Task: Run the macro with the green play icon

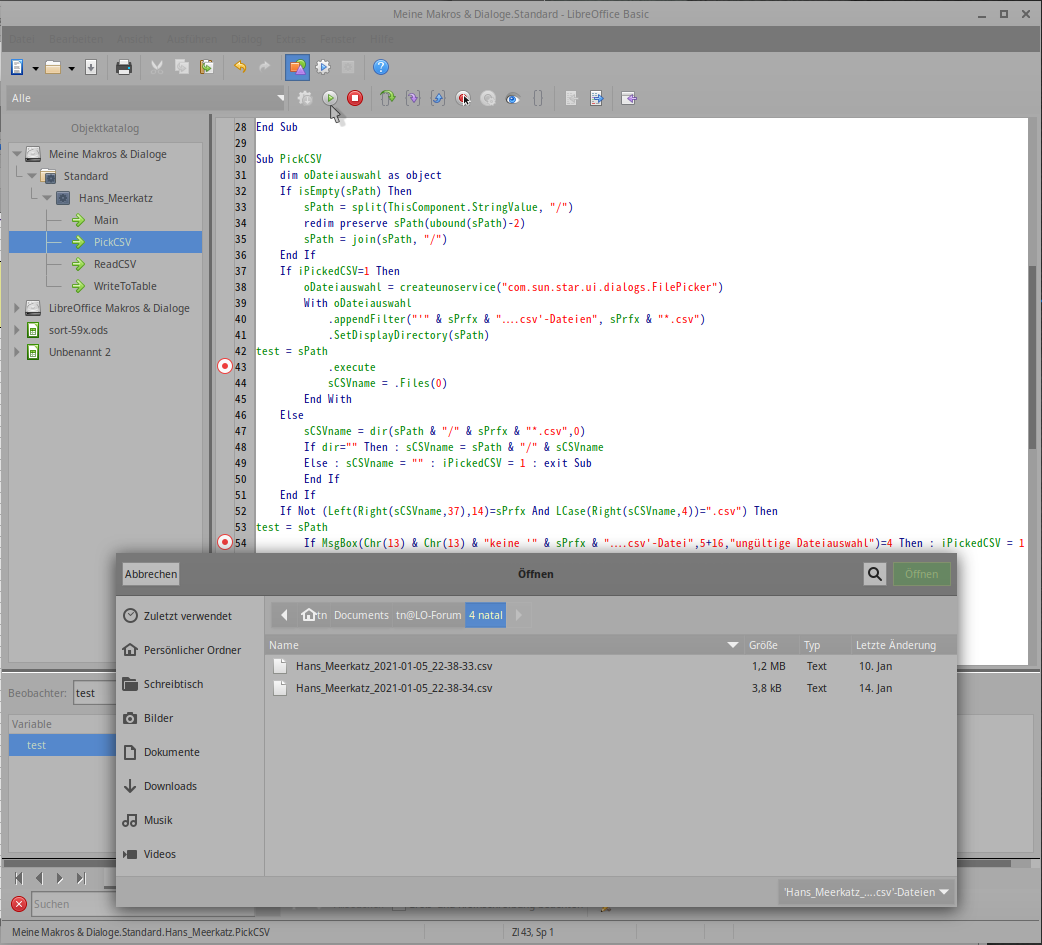Action: pyautogui.click(x=330, y=98)
